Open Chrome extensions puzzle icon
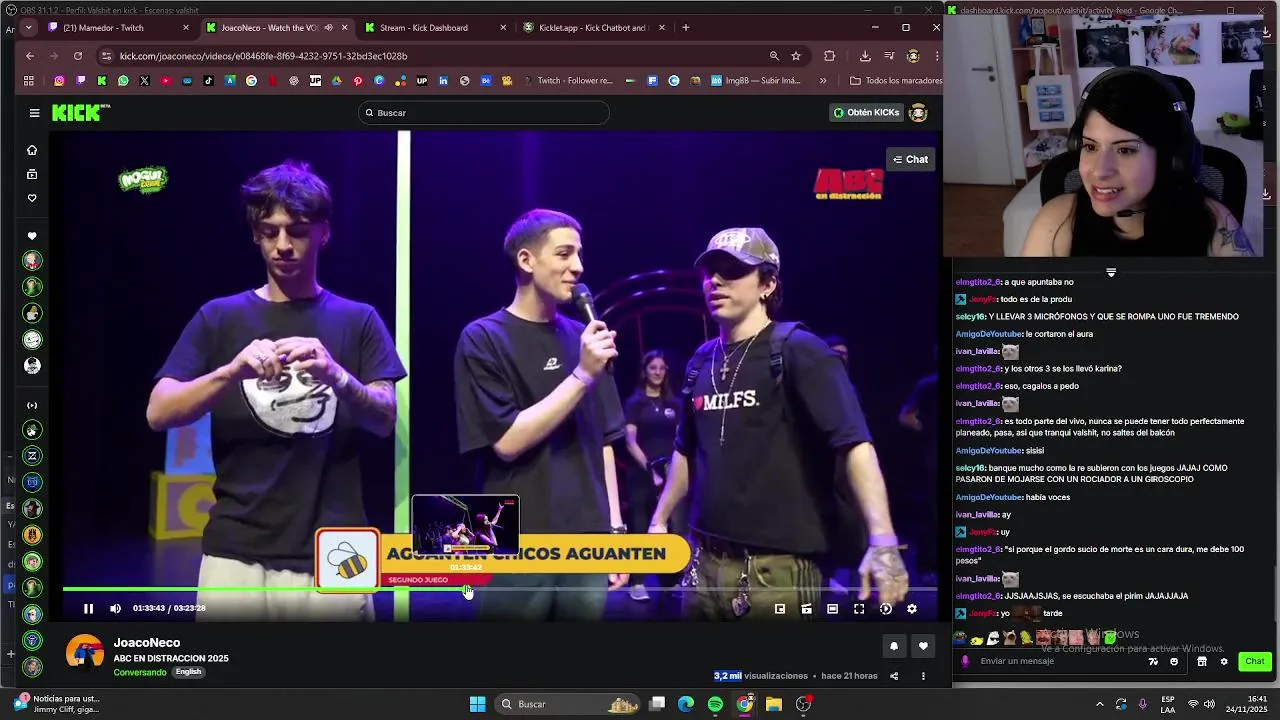This screenshot has height=720, width=1280. [x=829, y=56]
